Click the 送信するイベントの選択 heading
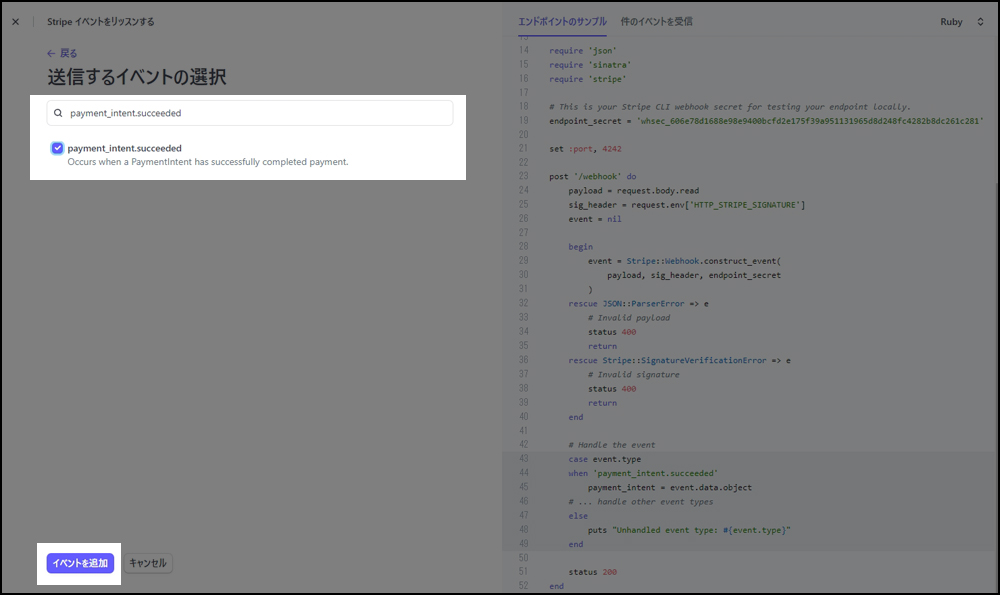The image size is (1000, 595). 136,77
